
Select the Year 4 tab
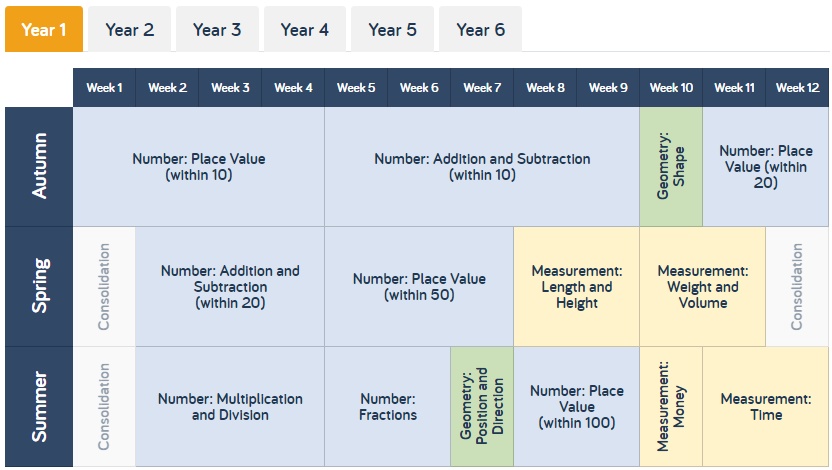click(x=305, y=29)
